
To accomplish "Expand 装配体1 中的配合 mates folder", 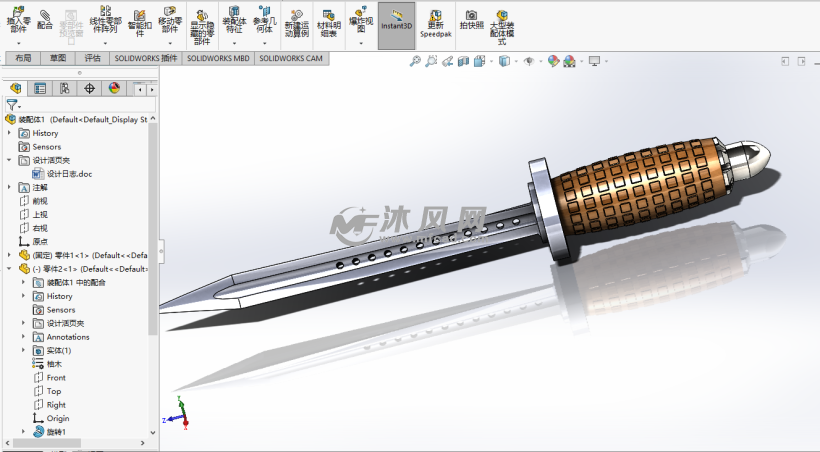I will pos(23,282).
